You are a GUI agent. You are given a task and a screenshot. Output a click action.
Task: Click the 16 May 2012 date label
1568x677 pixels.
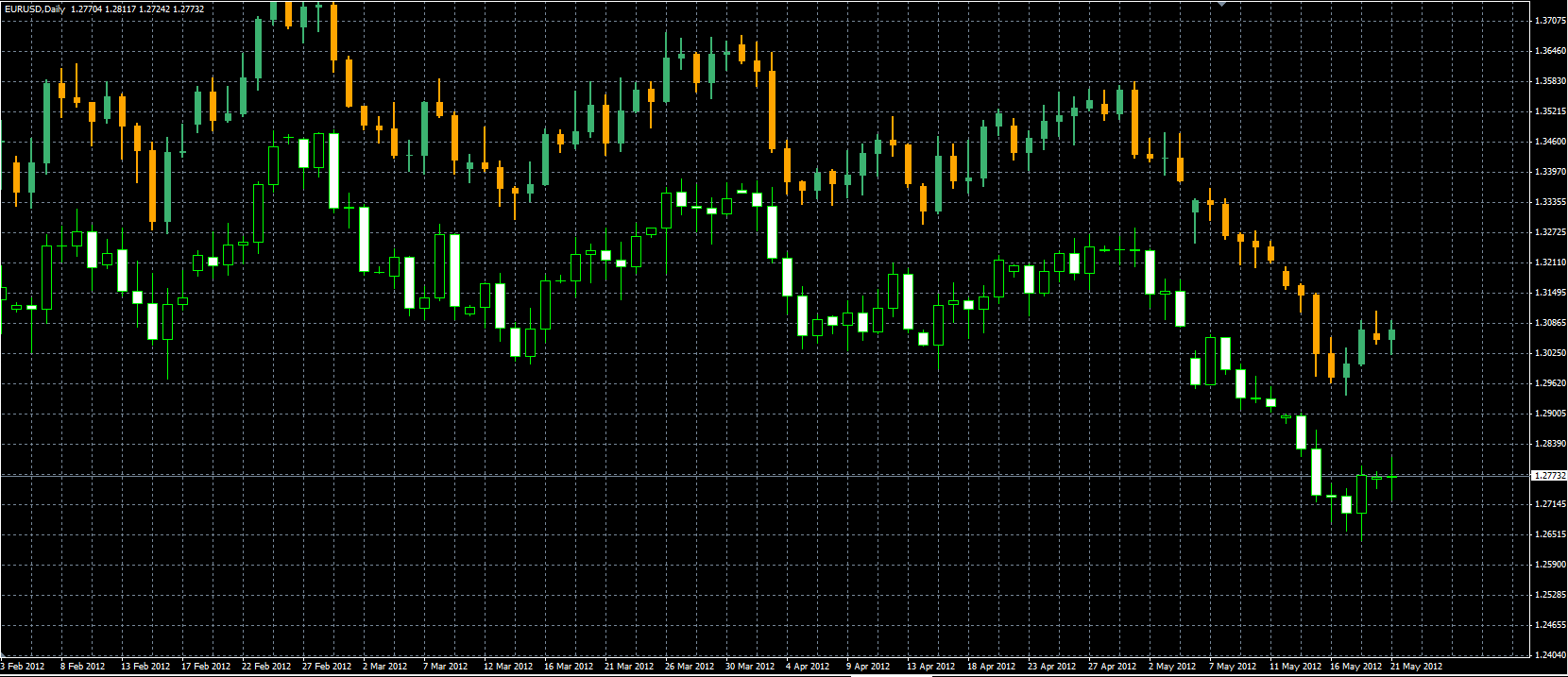pyautogui.click(x=1355, y=667)
